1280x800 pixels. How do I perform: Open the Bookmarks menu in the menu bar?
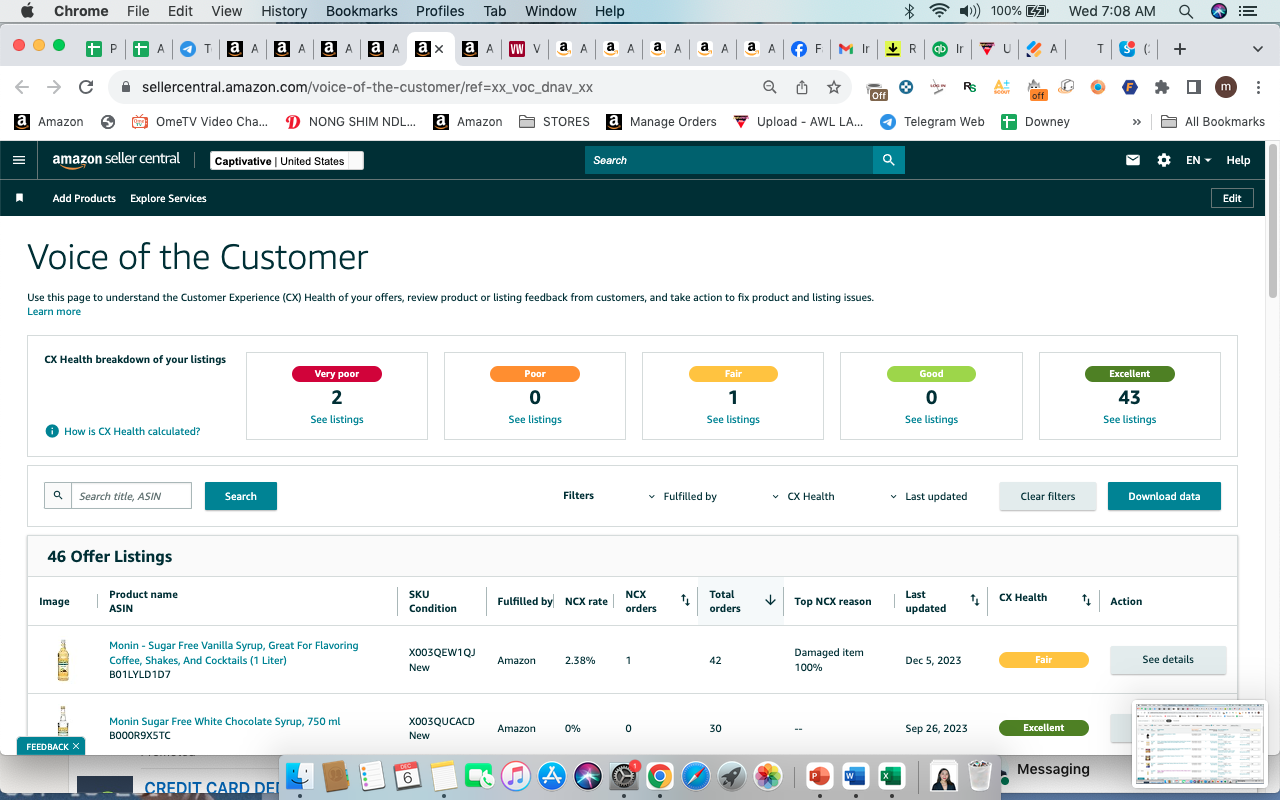[362, 11]
